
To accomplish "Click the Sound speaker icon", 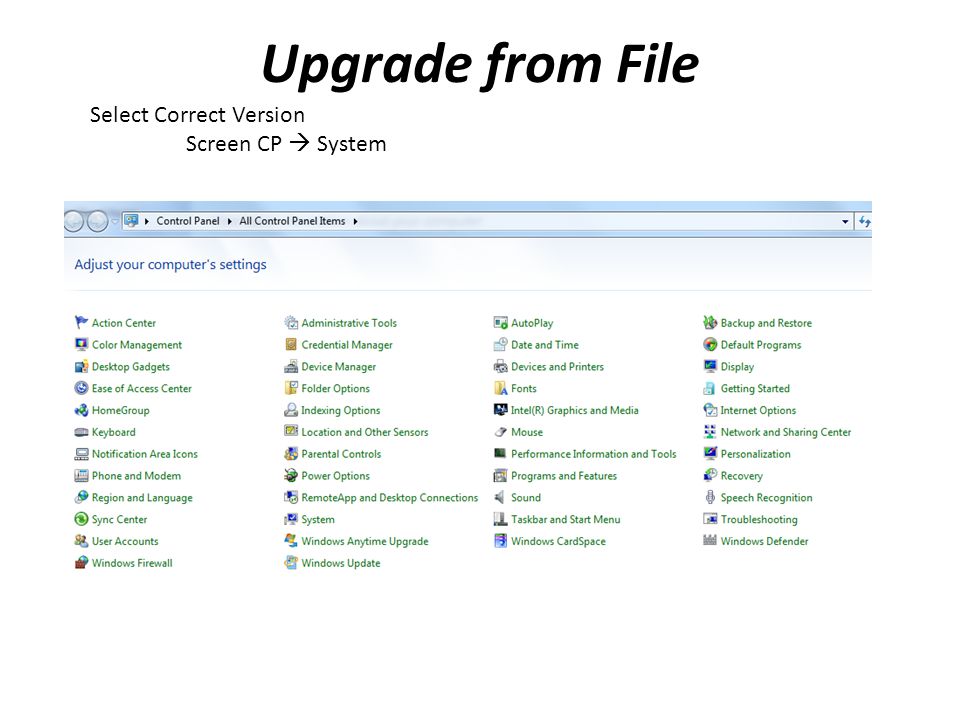I will [x=500, y=497].
